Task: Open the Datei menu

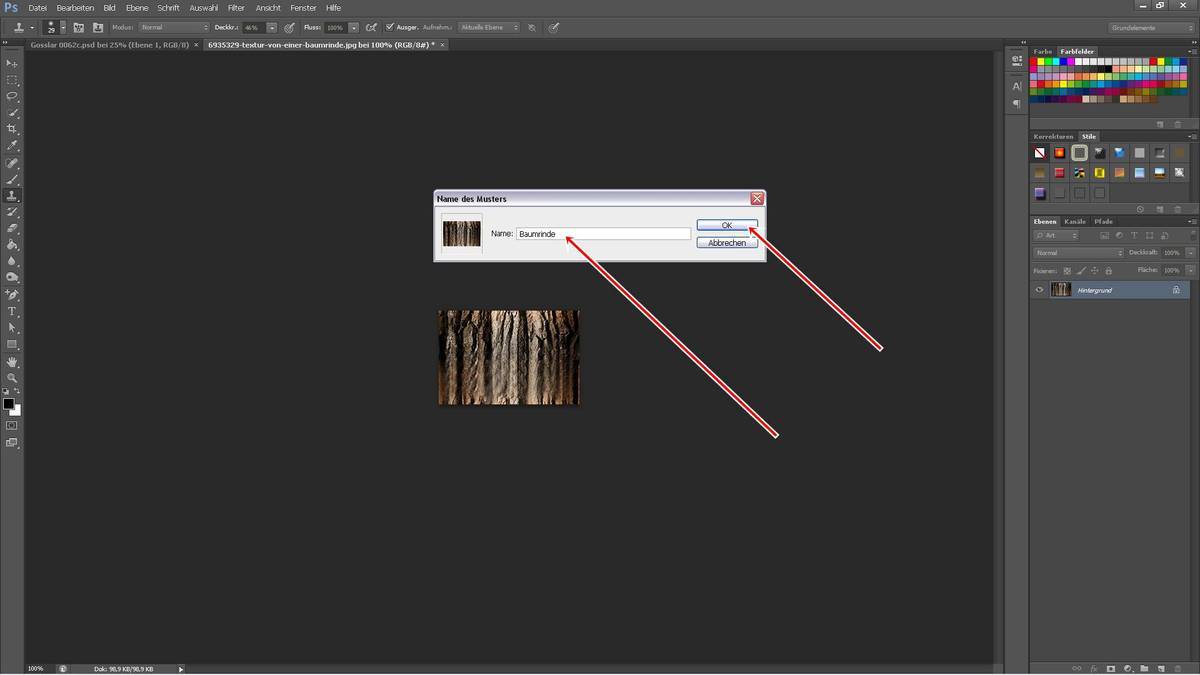Action: (38, 7)
